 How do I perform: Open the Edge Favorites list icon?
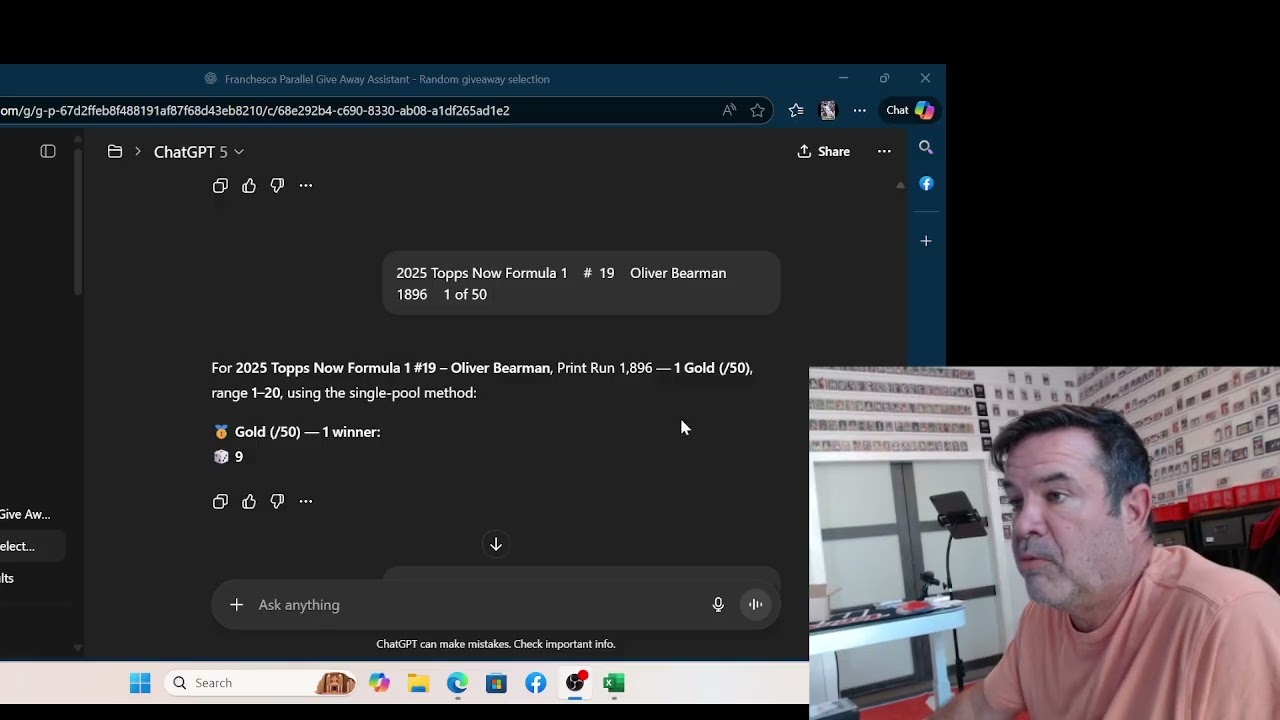click(x=796, y=110)
